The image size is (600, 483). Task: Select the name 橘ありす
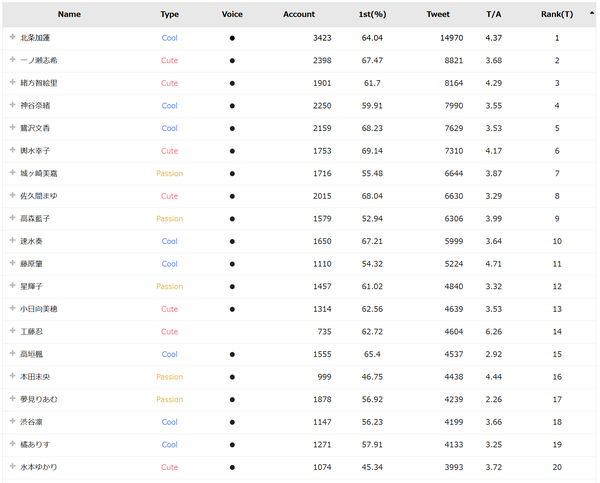coord(35,444)
